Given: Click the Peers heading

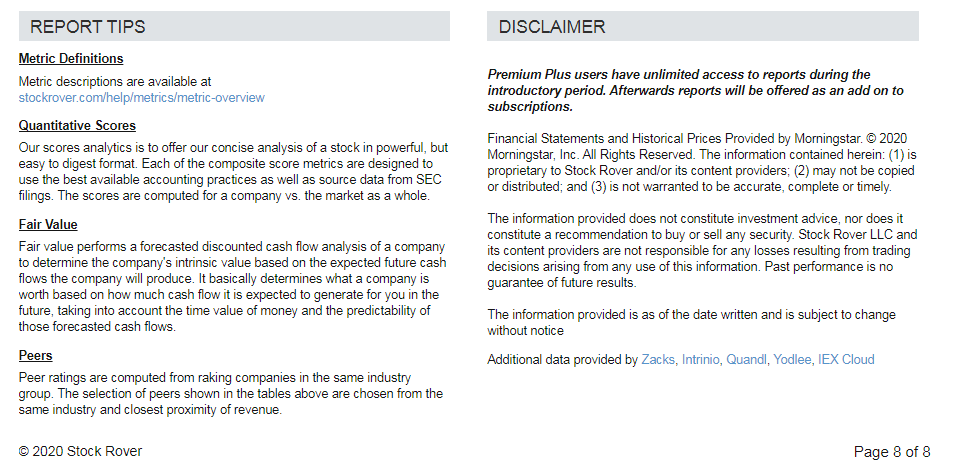Looking at the screenshot, I should 36,355.
